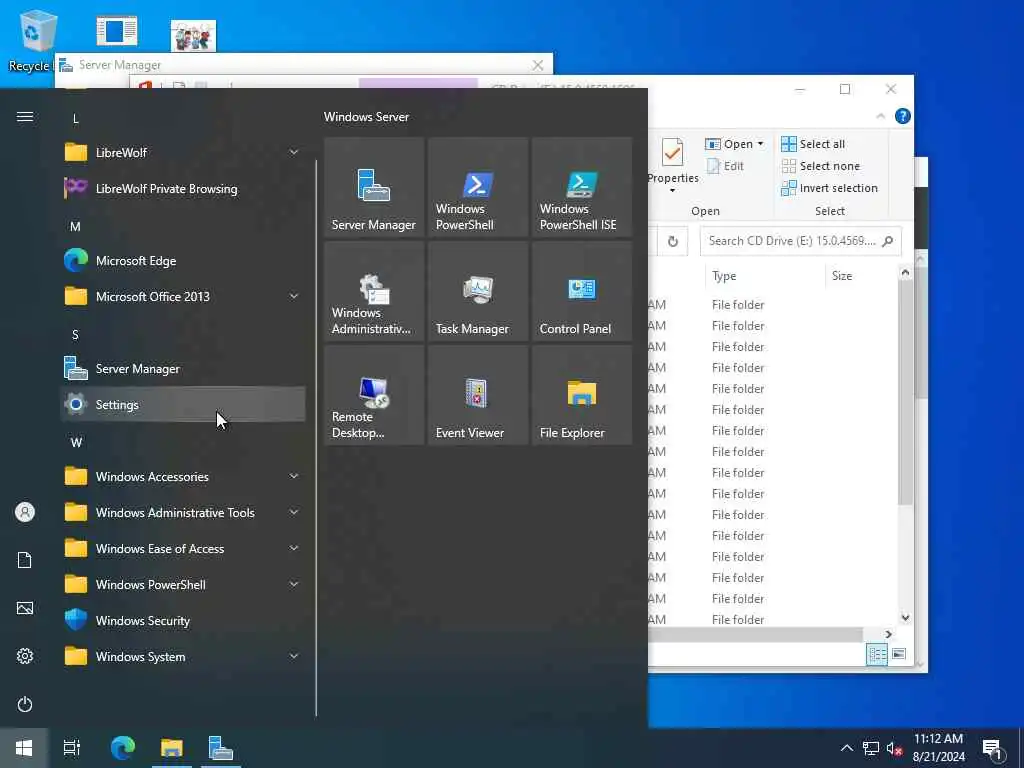Click the Search CD Drive field
Image resolution: width=1024 pixels, height=768 pixels.
click(x=800, y=241)
